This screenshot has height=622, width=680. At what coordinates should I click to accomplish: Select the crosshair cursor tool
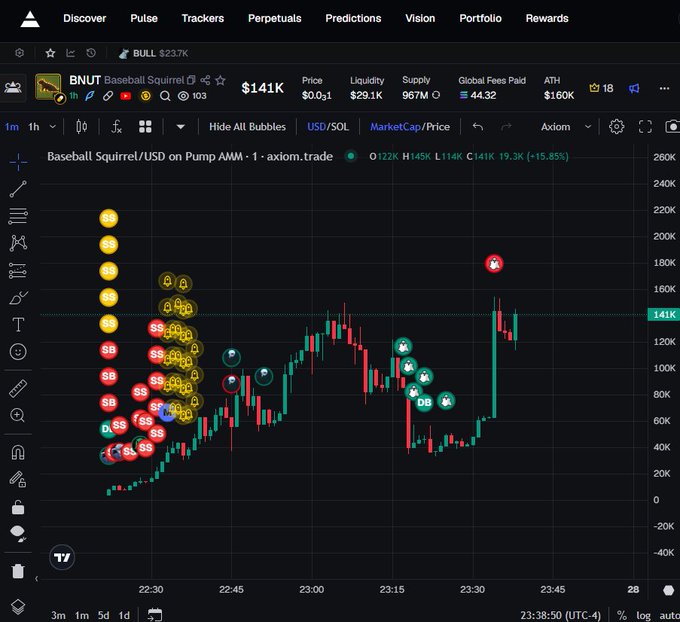pos(18,162)
